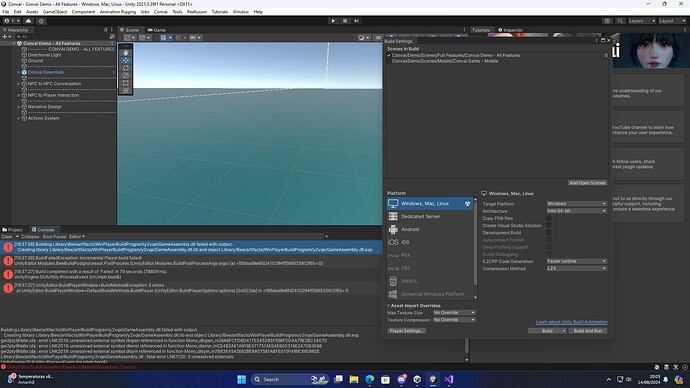Select the Rect transform tool
This screenshot has height=388, width=690.
tap(126, 83)
